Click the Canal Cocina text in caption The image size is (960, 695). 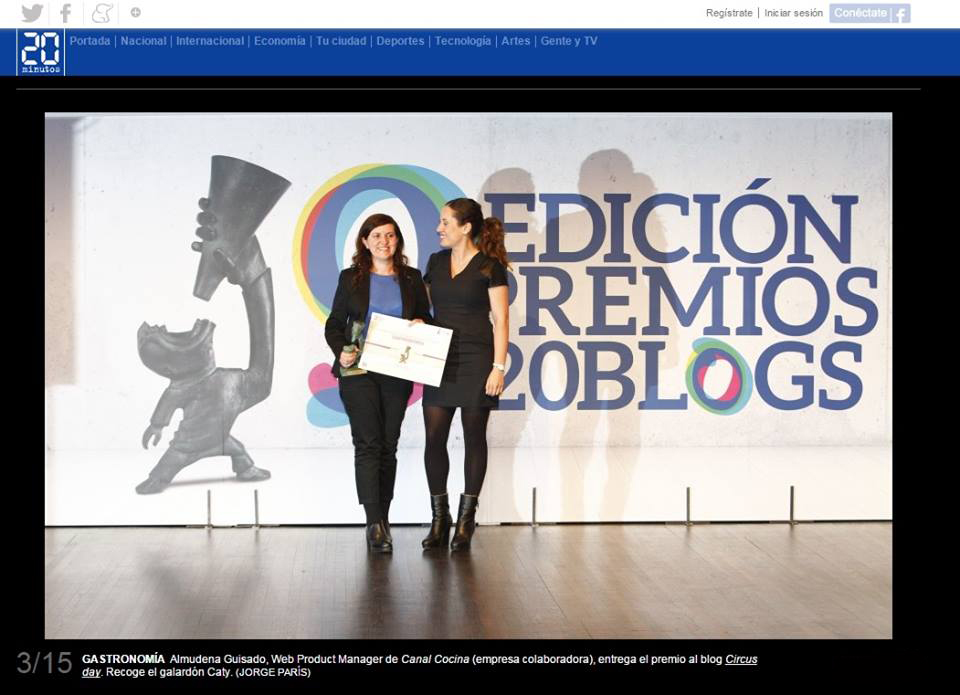[435, 659]
